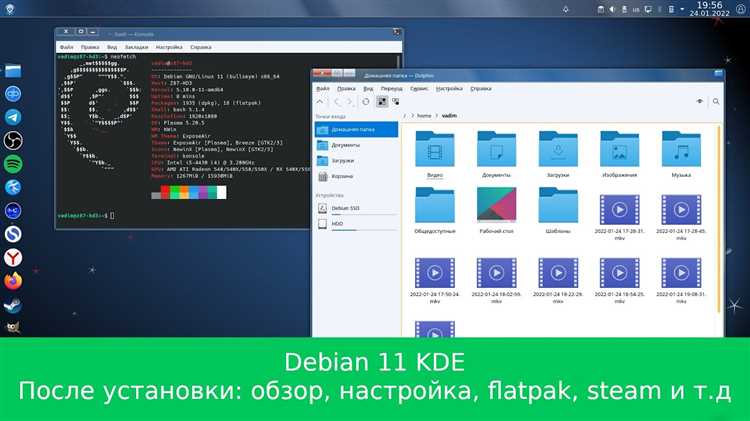The image size is (750, 421).
Task: Open the HDD device in sidebar
Action: (356, 224)
